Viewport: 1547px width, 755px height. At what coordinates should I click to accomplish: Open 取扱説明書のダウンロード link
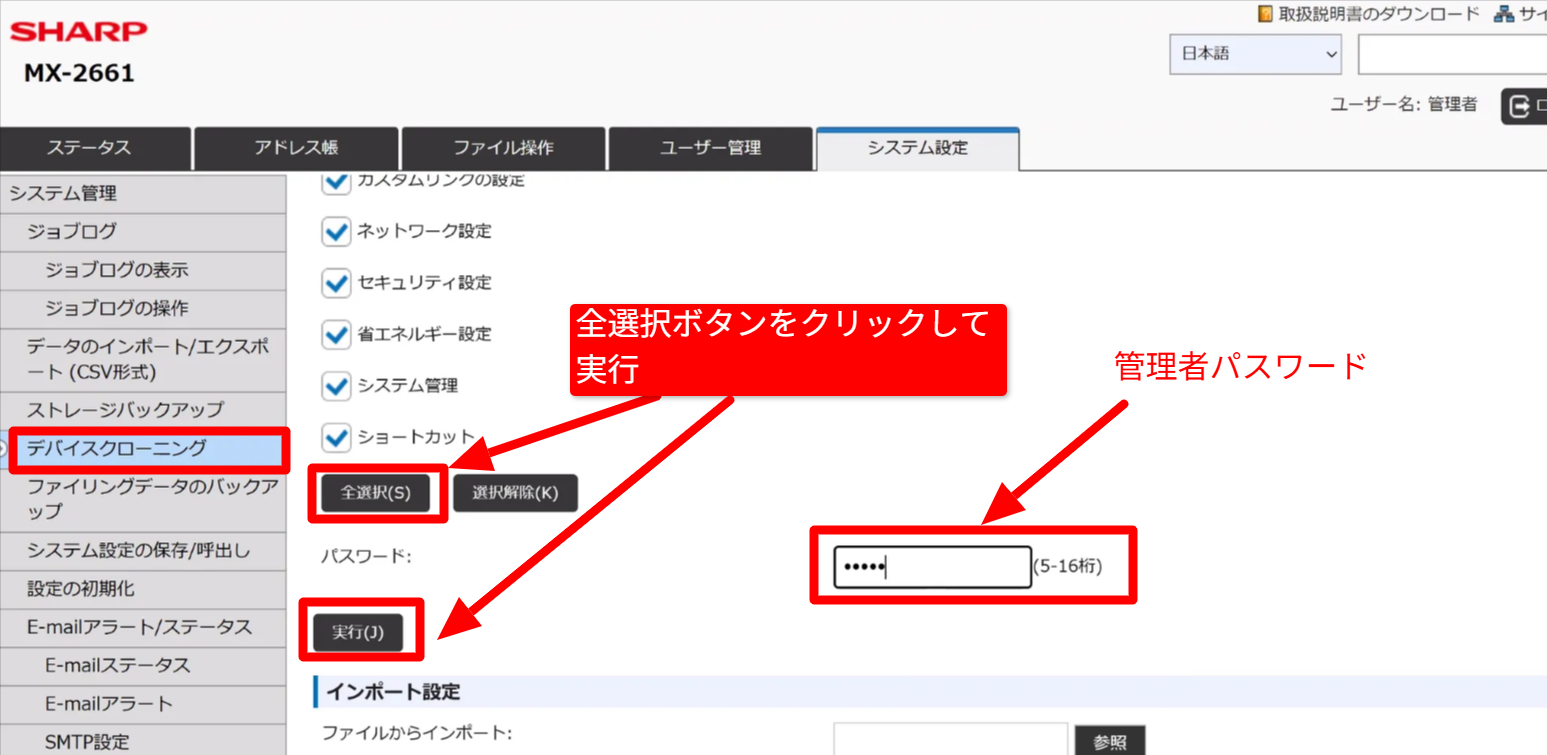1379,14
